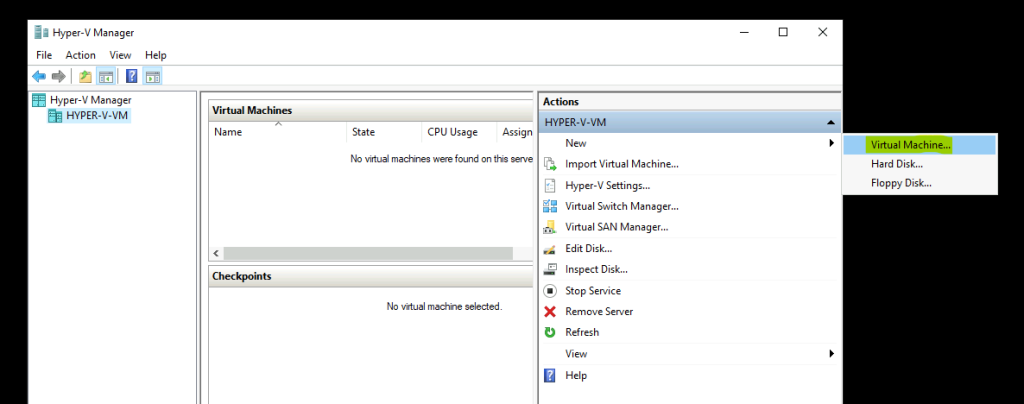
Task: Sort by the CPU Usage column header
Action: coord(458,132)
